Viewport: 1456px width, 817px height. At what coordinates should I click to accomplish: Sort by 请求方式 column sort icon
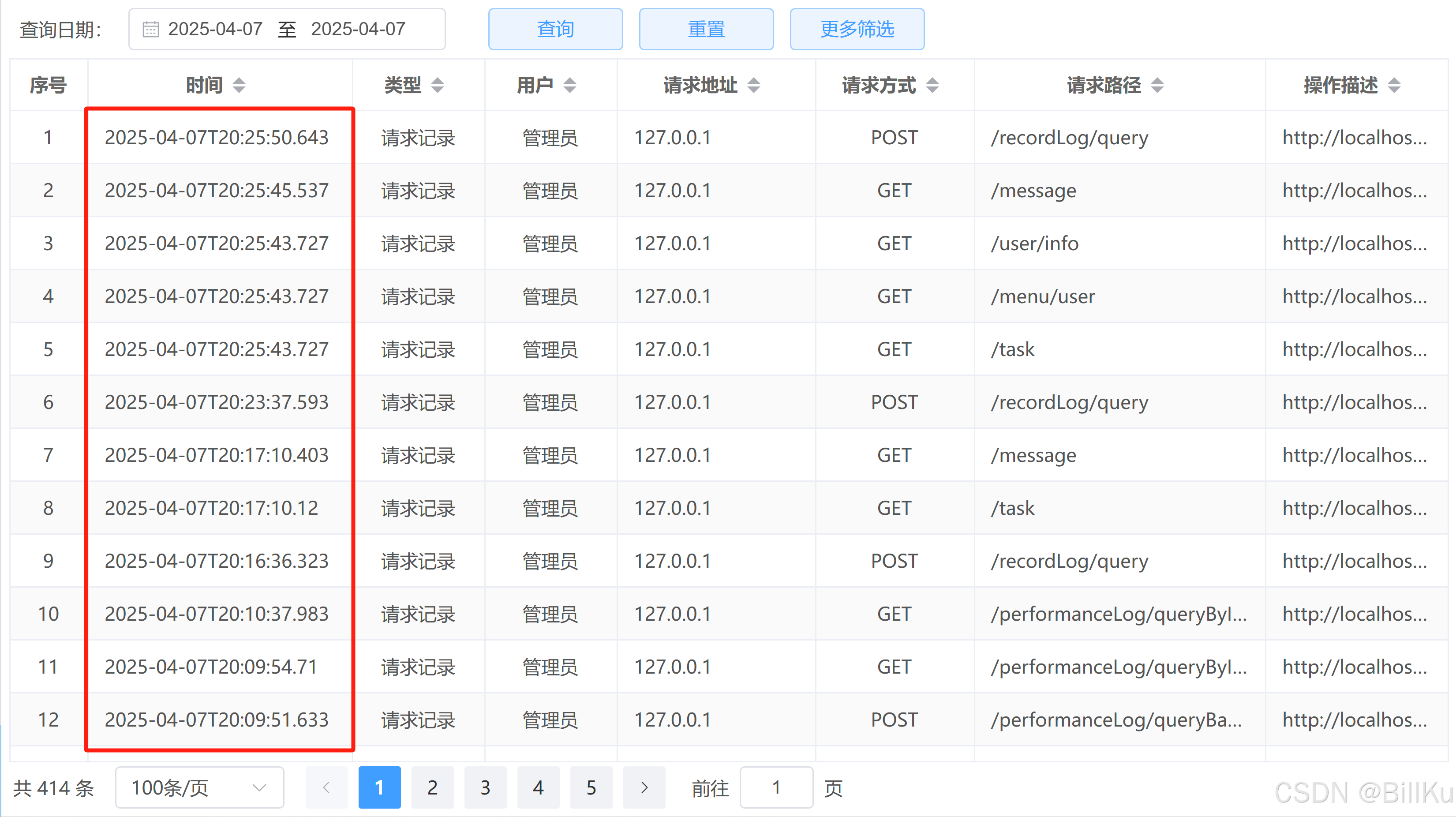932,86
